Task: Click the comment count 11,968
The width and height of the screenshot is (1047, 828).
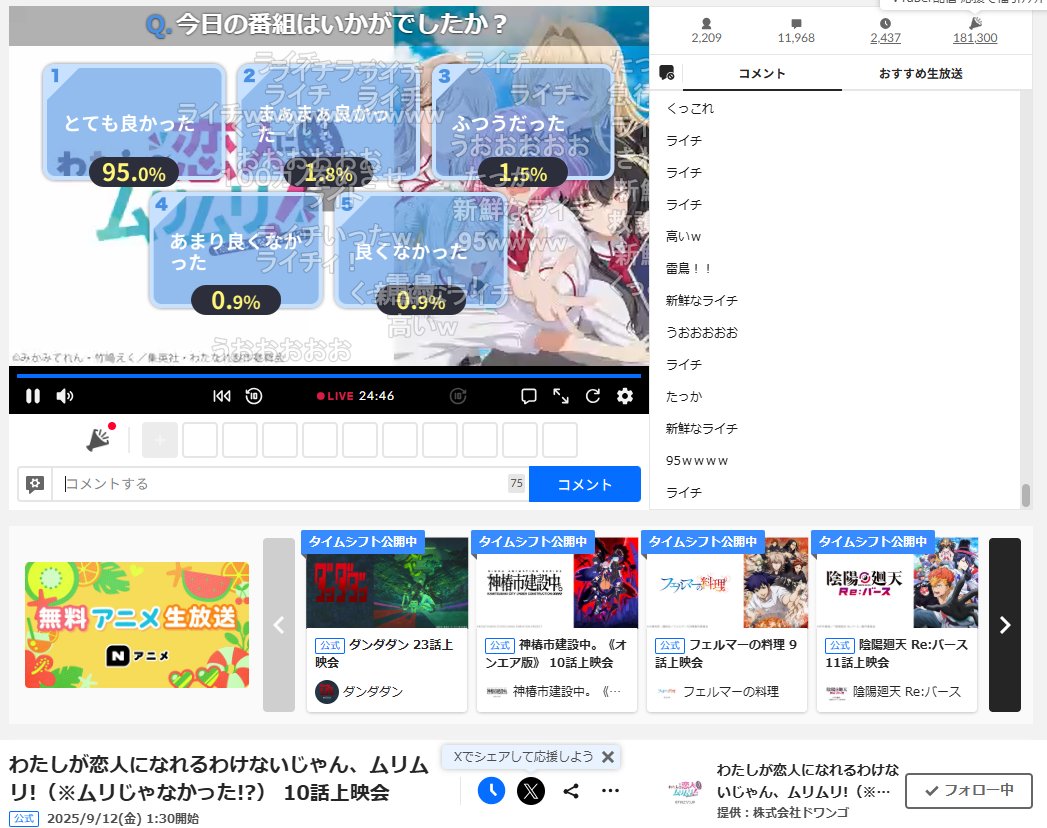Action: [796, 31]
